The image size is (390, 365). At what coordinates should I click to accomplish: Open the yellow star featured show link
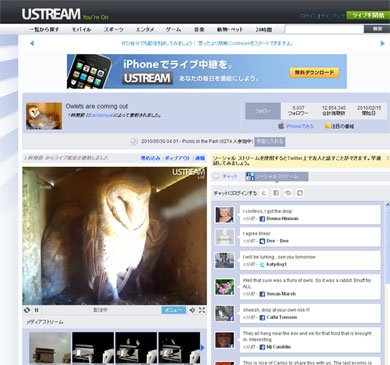(339, 126)
